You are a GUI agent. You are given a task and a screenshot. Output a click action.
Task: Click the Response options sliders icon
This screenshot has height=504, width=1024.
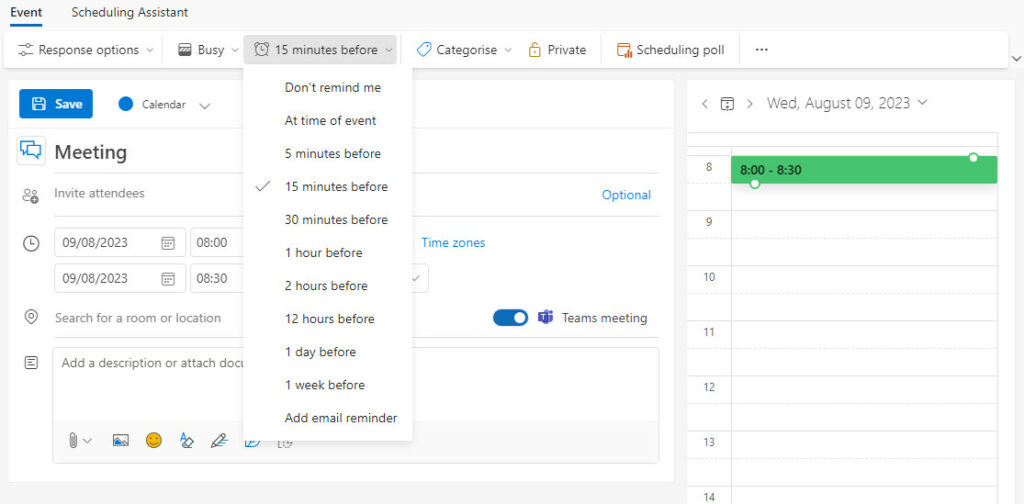(25, 50)
